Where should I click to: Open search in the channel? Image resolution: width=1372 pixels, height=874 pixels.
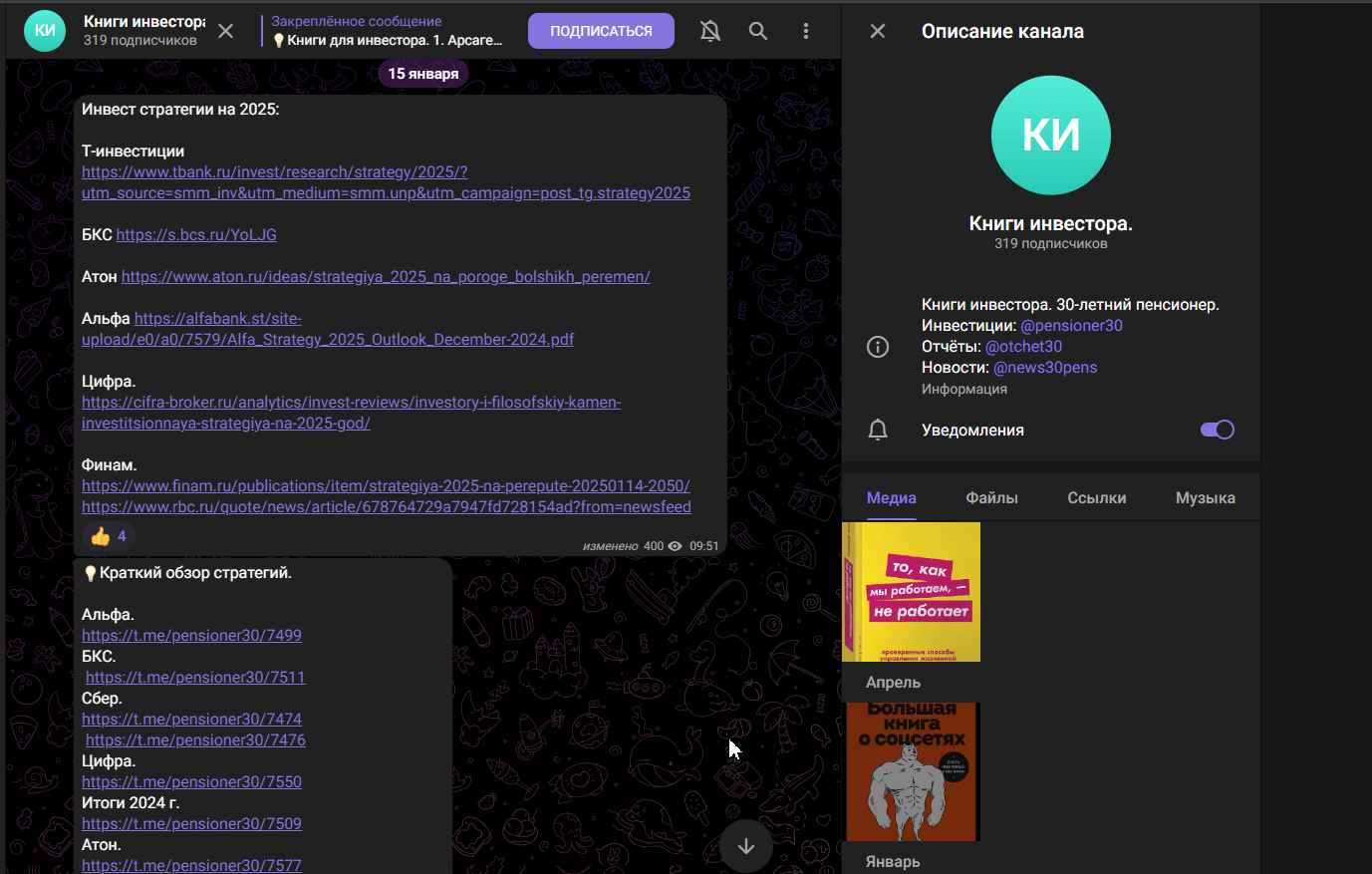[758, 31]
